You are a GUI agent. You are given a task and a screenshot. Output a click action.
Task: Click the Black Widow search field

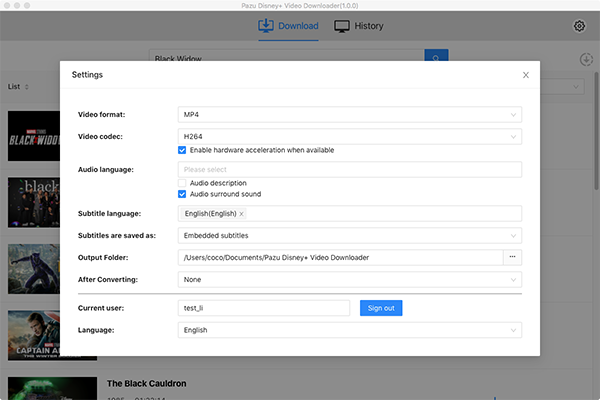click(x=286, y=56)
